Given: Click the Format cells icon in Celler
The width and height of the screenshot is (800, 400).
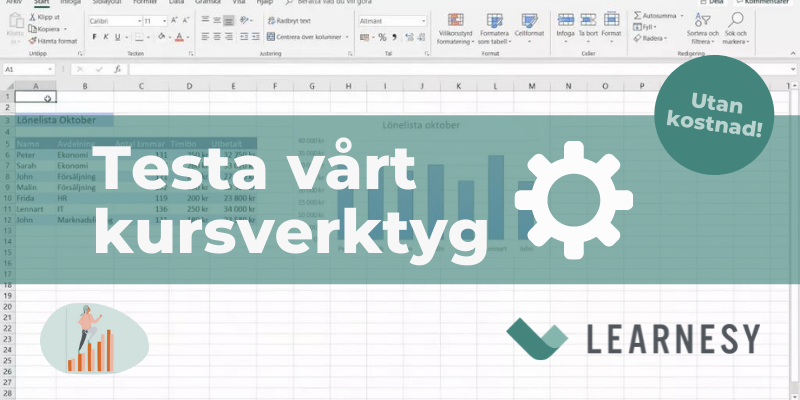Looking at the screenshot, I should tap(611, 20).
